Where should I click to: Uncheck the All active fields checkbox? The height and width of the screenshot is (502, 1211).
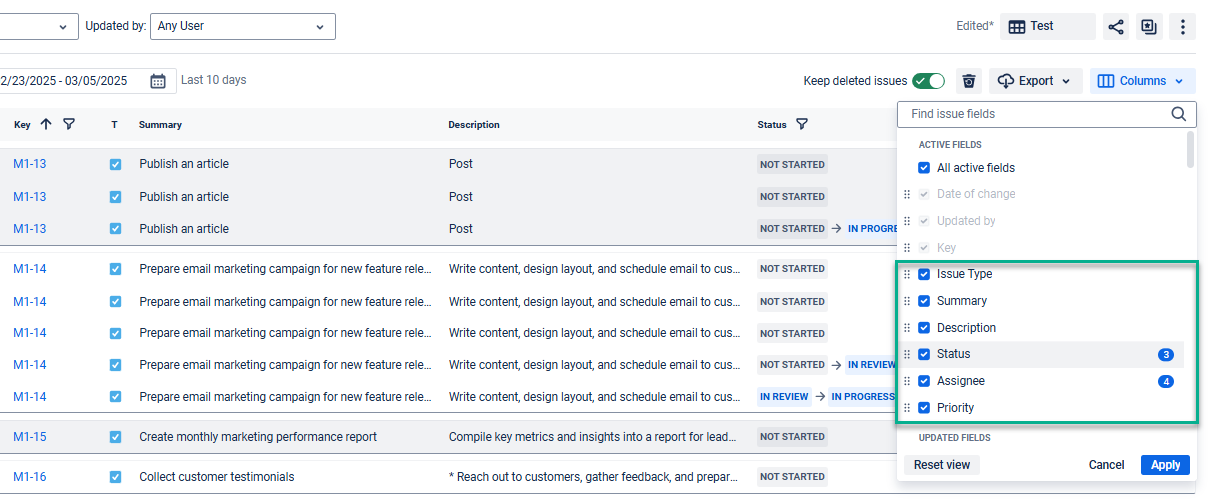924,168
